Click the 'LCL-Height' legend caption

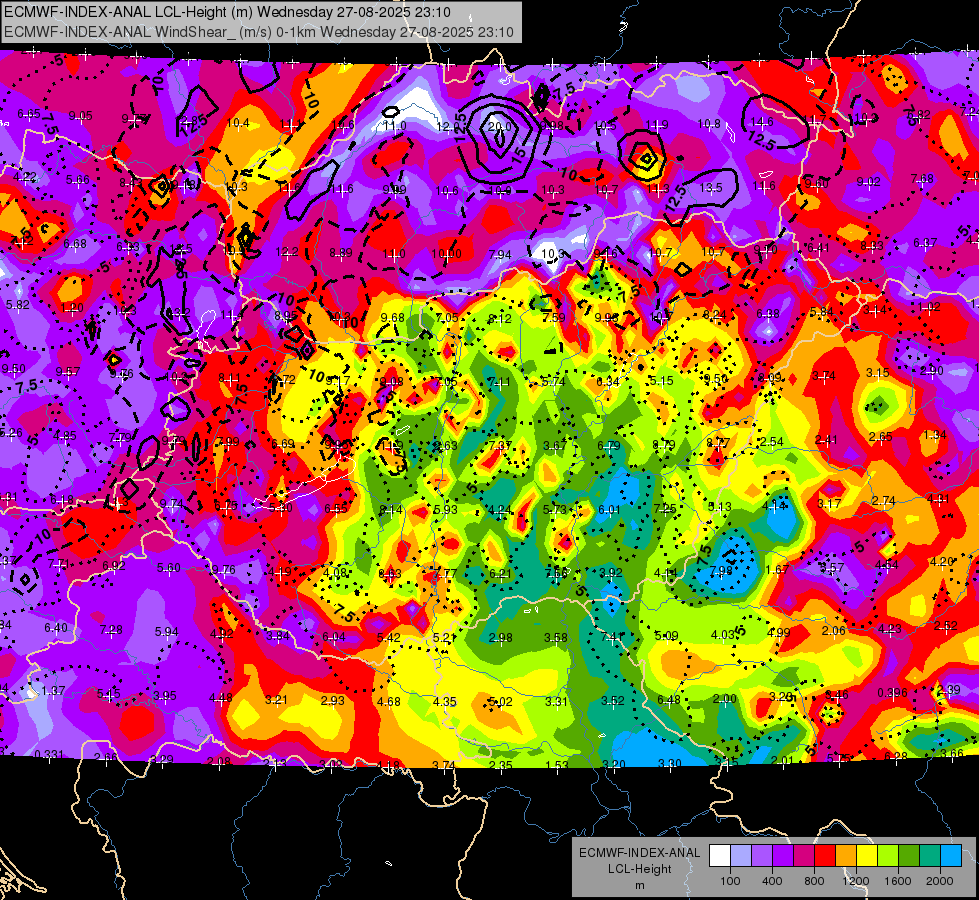pyautogui.click(x=639, y=869)
